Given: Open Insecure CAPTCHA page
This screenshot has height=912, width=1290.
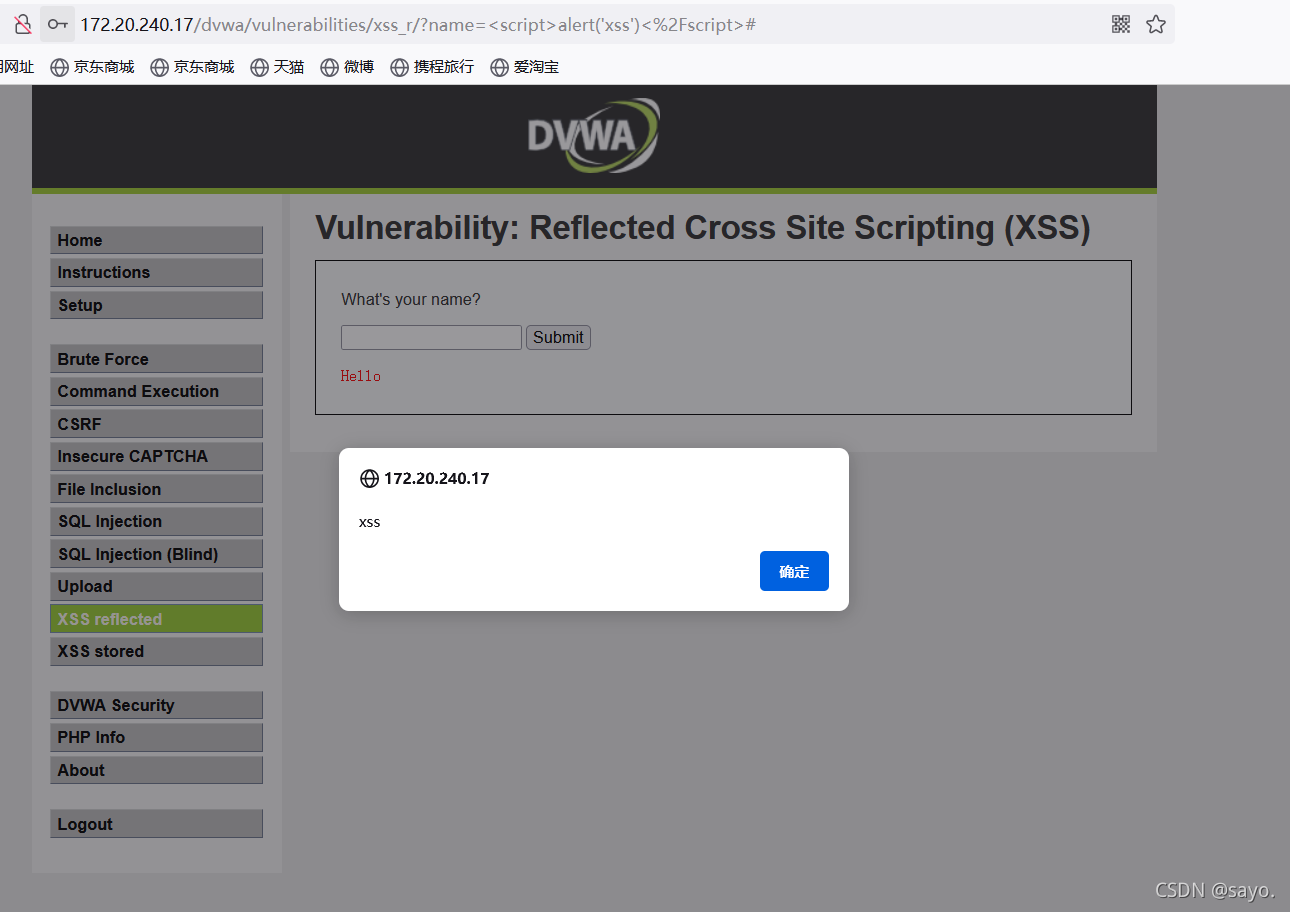Looking at the screenshot, I should pyautogui.click(x=156, y=456).
